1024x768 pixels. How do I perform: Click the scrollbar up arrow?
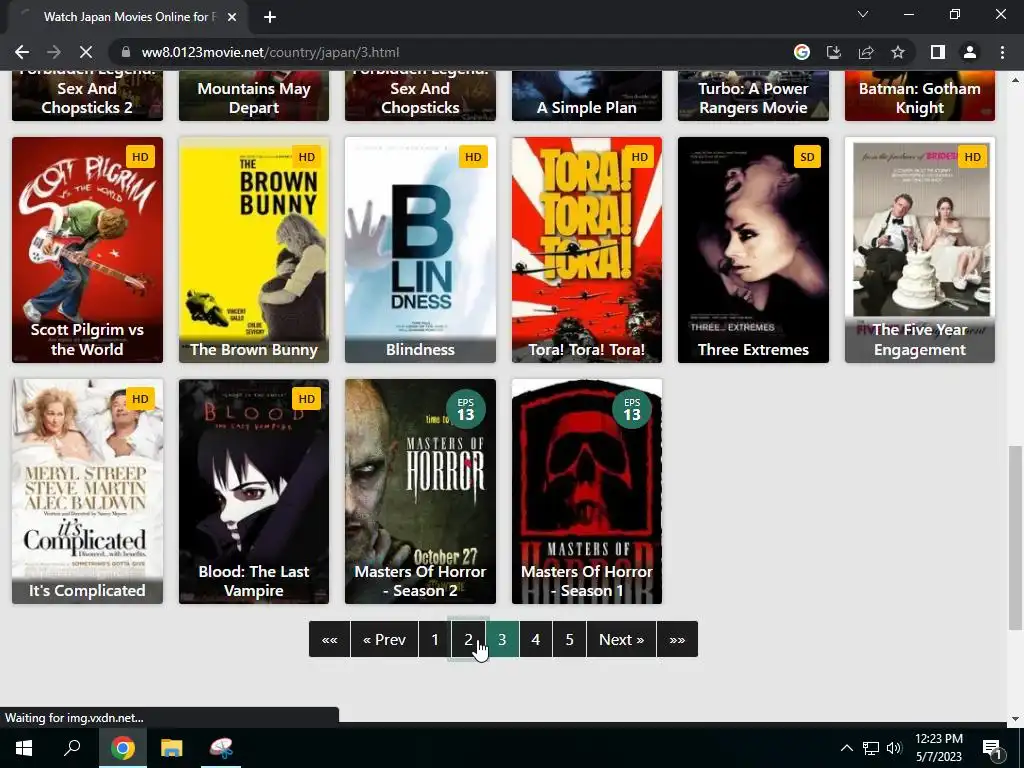click(1015, 80)
